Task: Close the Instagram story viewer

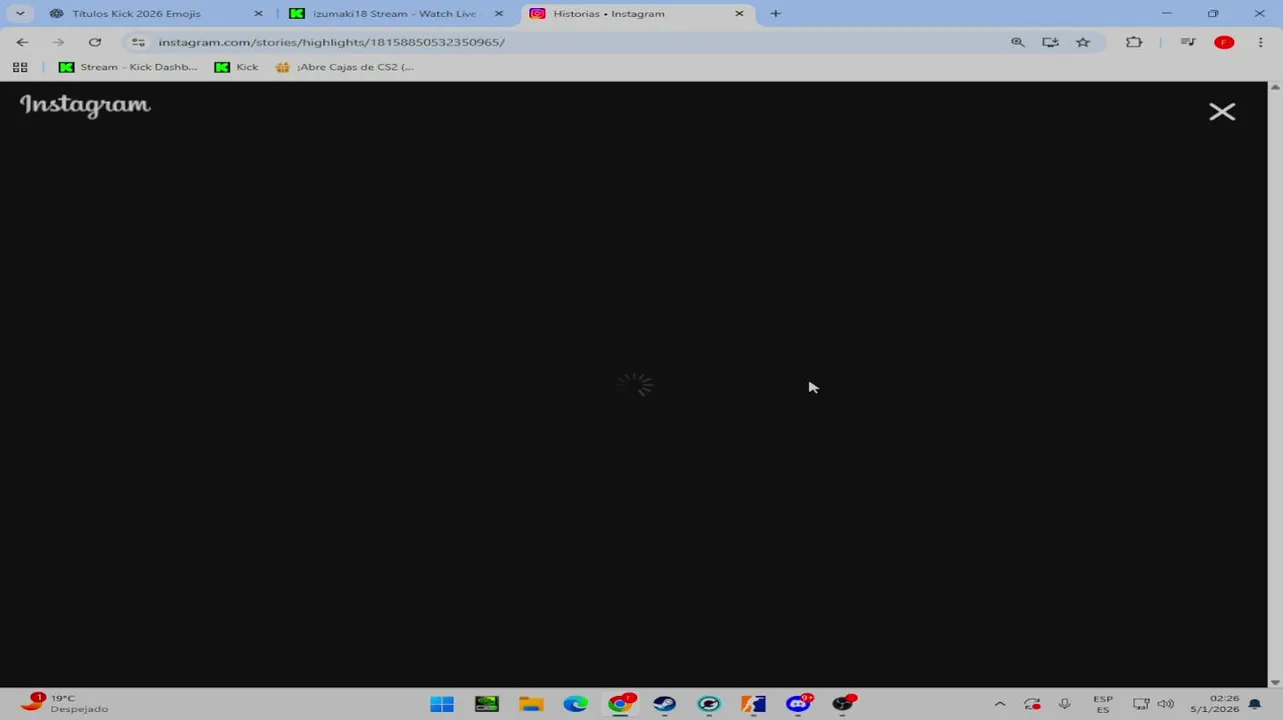Action: [x=1222, y=112]
